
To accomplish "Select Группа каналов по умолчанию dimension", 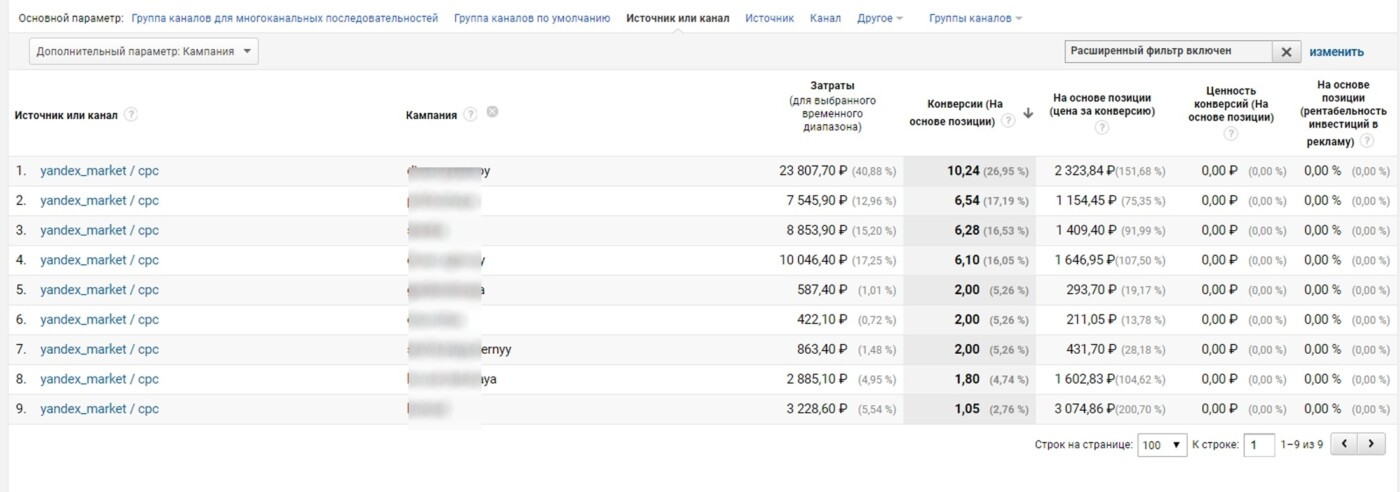I will (x=532, y=19).
